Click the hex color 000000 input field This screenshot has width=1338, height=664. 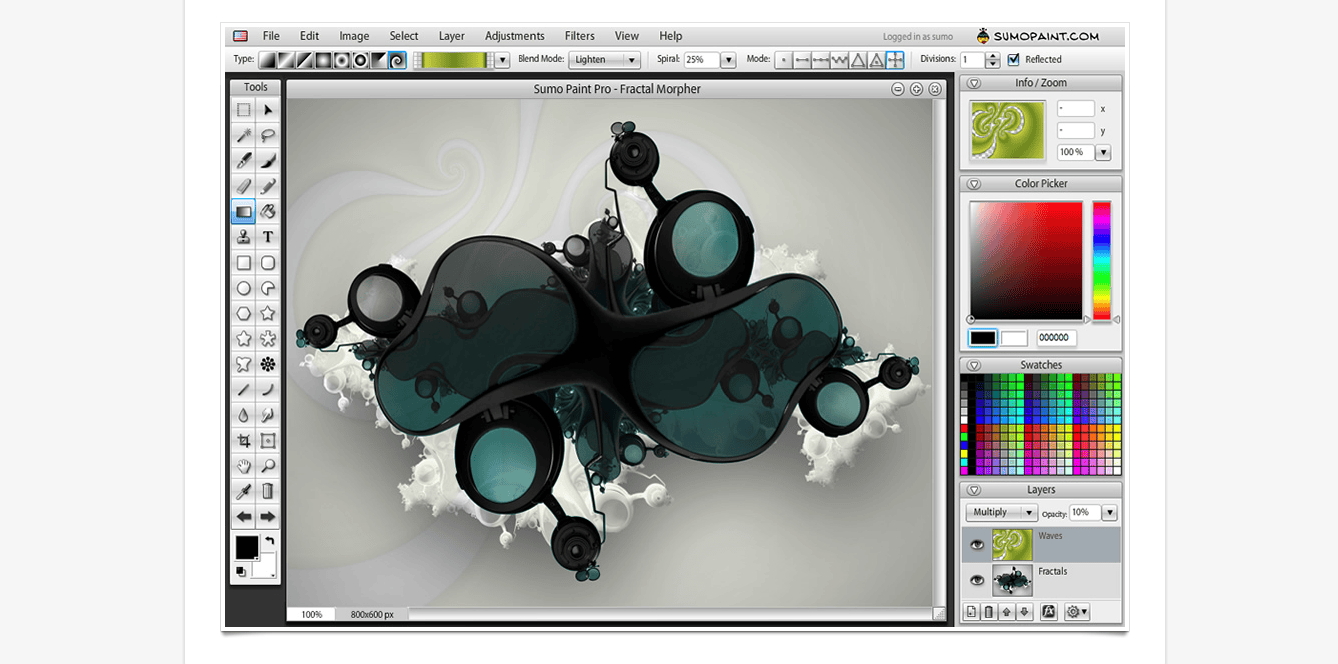[1056, 339]
